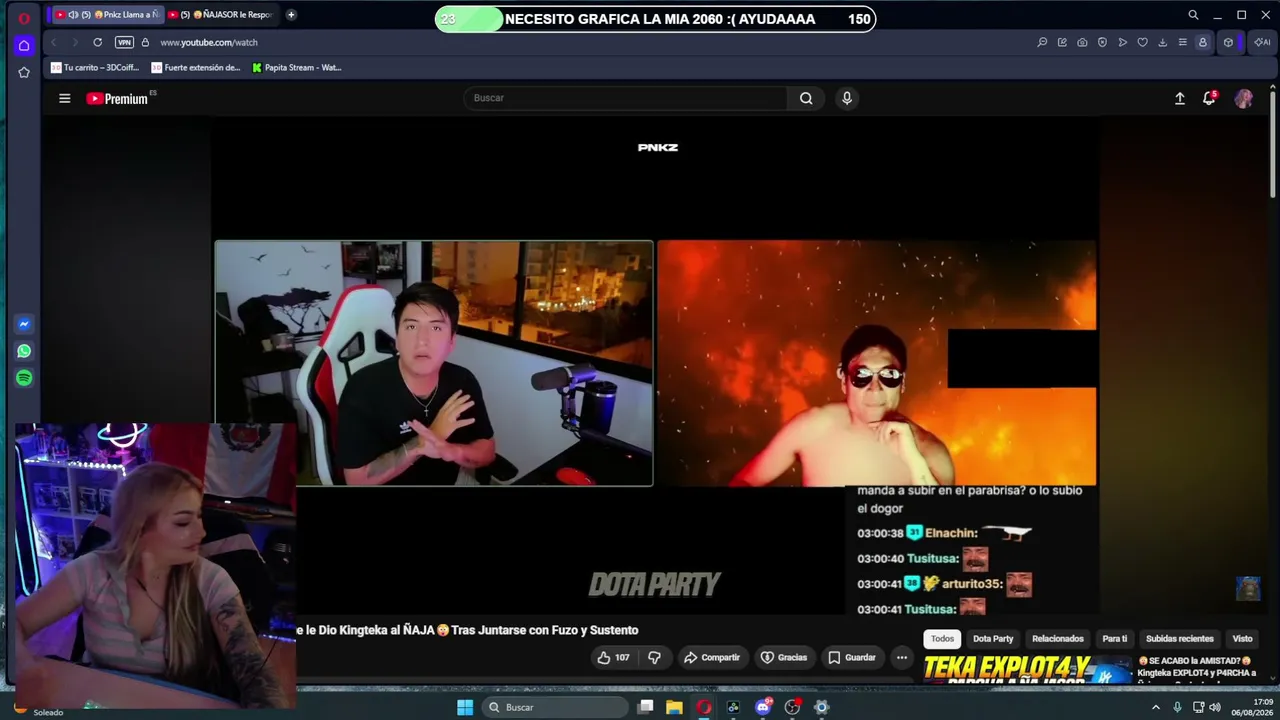Open the new tab plus button
Screen dimensions: 1280x720
[291, 15]
